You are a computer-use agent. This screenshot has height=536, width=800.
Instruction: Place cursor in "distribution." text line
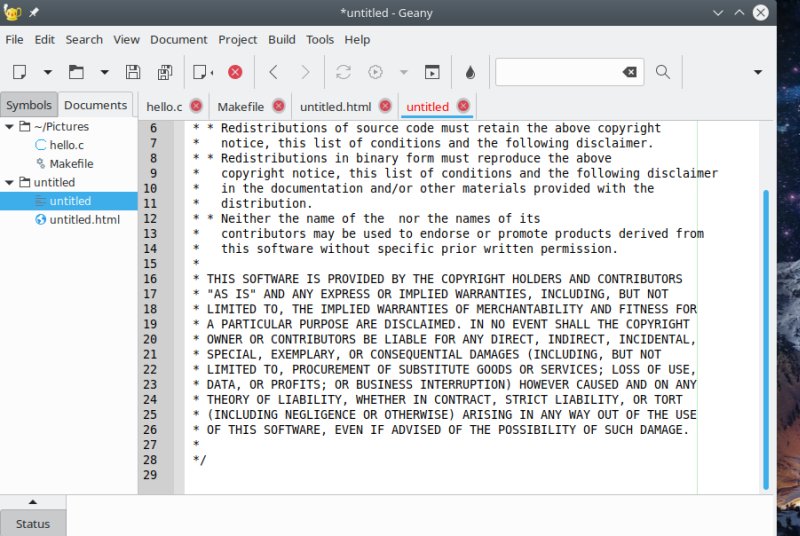[266, 203]
